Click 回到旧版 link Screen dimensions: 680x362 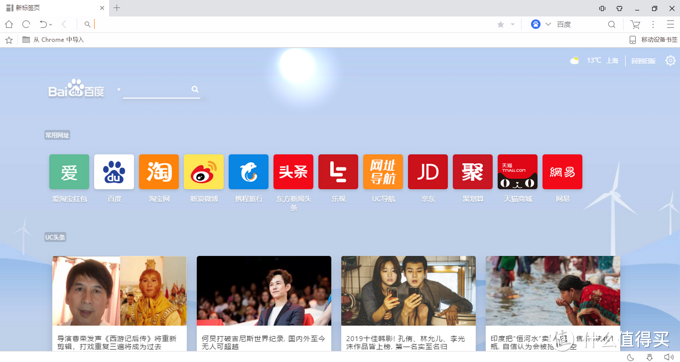(643, 61)
